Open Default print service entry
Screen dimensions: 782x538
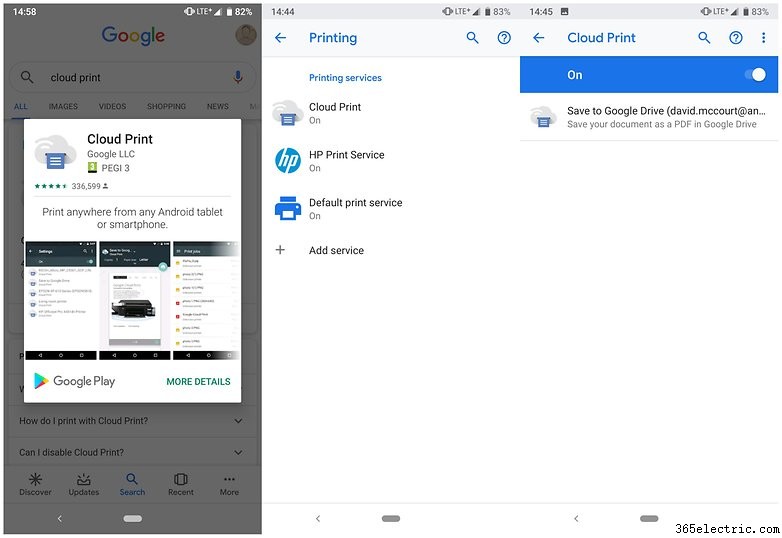[391, 208]
